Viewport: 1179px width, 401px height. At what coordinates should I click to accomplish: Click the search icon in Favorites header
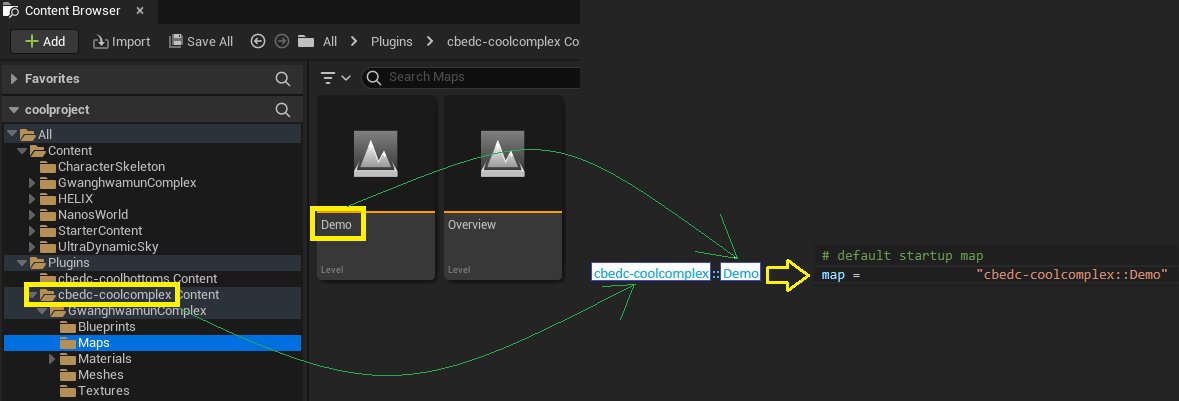pyautogui.click(x=283, y=78)
